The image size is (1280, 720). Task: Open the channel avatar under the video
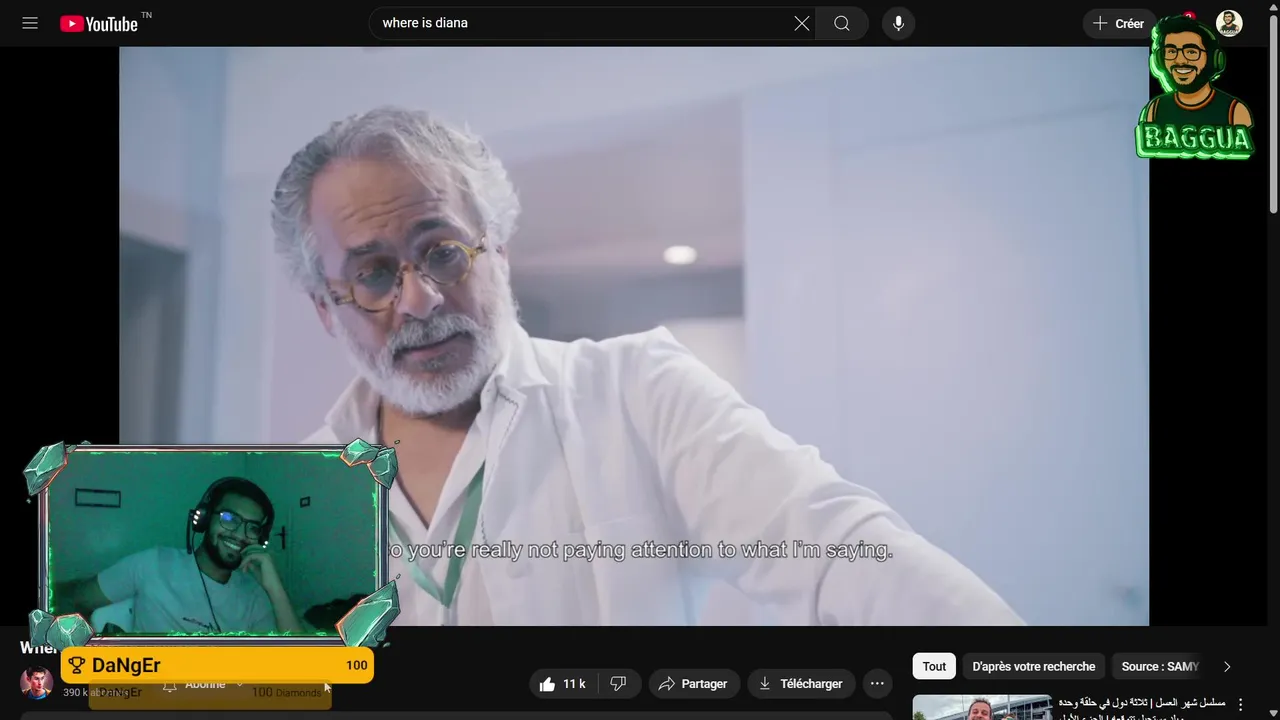pyautogui.click(x=37, y=683)
